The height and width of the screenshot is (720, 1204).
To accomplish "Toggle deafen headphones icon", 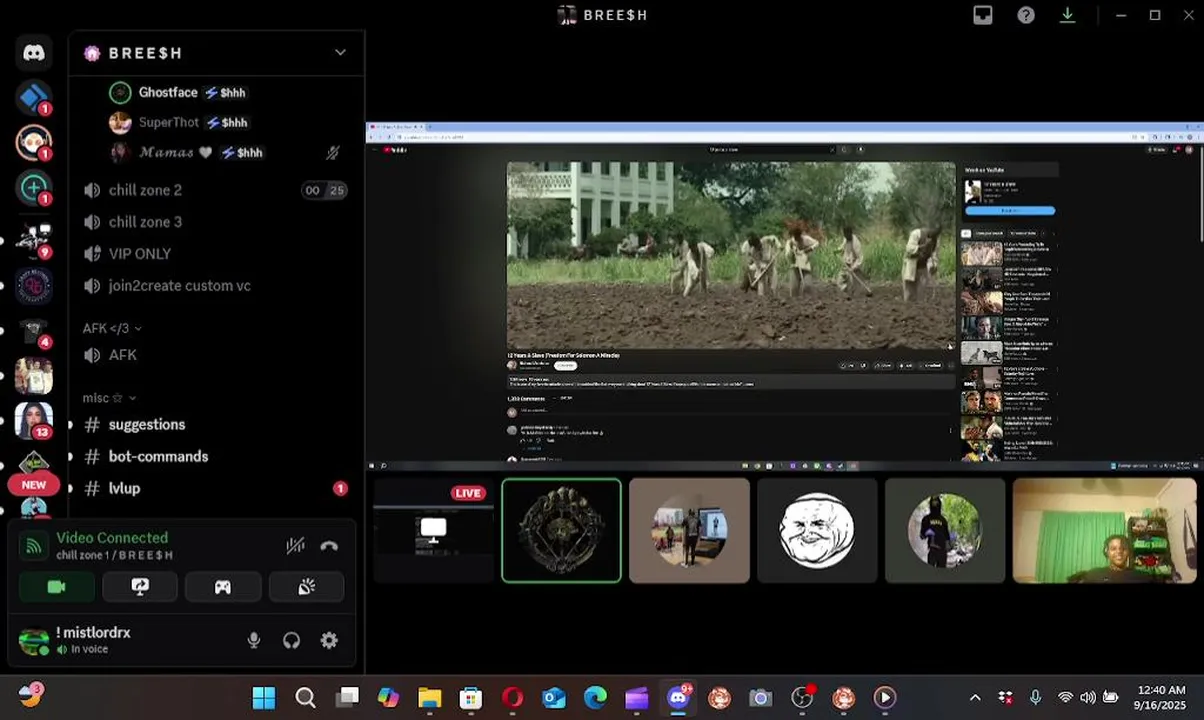I will pos(291,641).
